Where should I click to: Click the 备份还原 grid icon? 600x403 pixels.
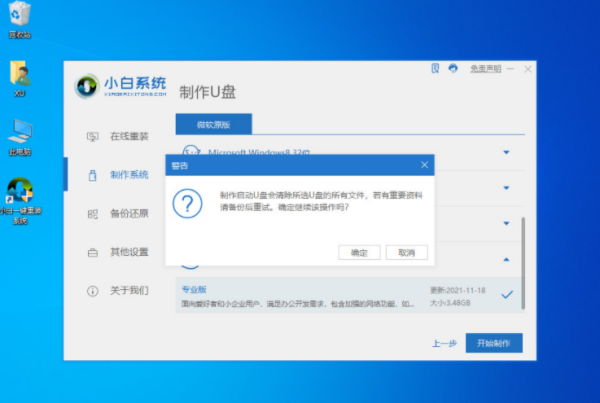pyautogui.click(x=93, y=214)
